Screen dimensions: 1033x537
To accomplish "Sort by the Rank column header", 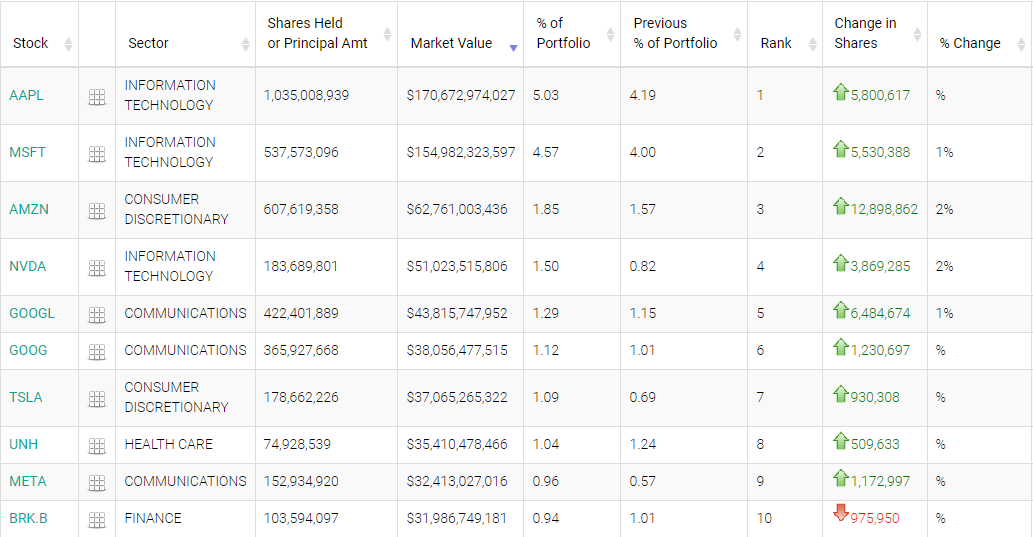I will (x=776, y=43).
